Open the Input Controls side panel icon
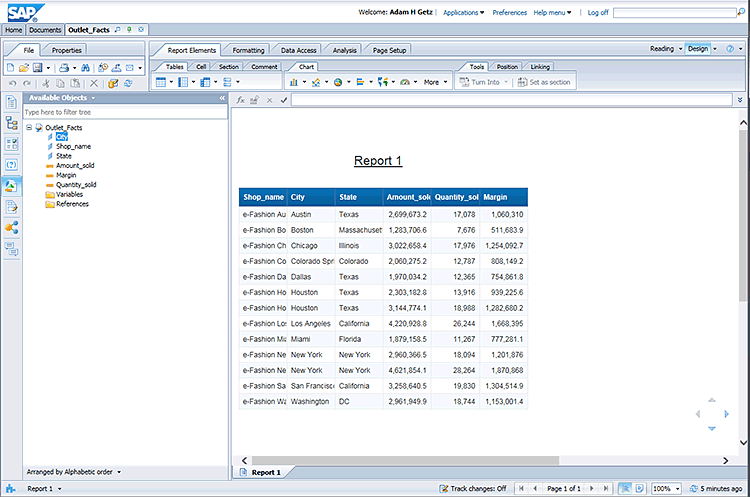 [11, 144]
